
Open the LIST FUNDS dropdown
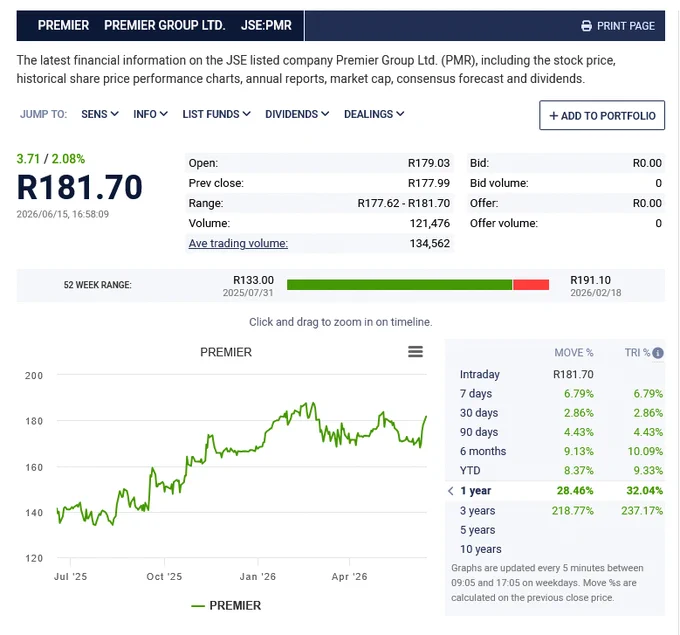click(216, 114)
